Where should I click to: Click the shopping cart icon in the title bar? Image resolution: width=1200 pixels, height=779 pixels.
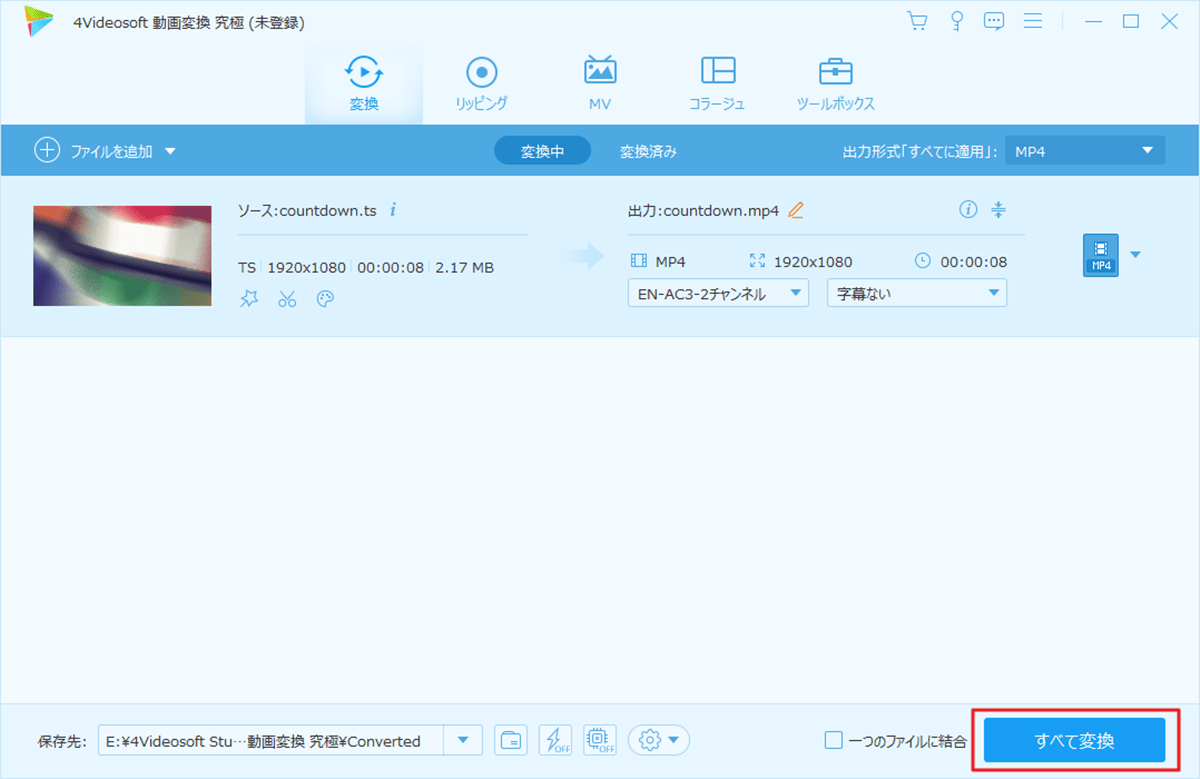pos(917,20)
